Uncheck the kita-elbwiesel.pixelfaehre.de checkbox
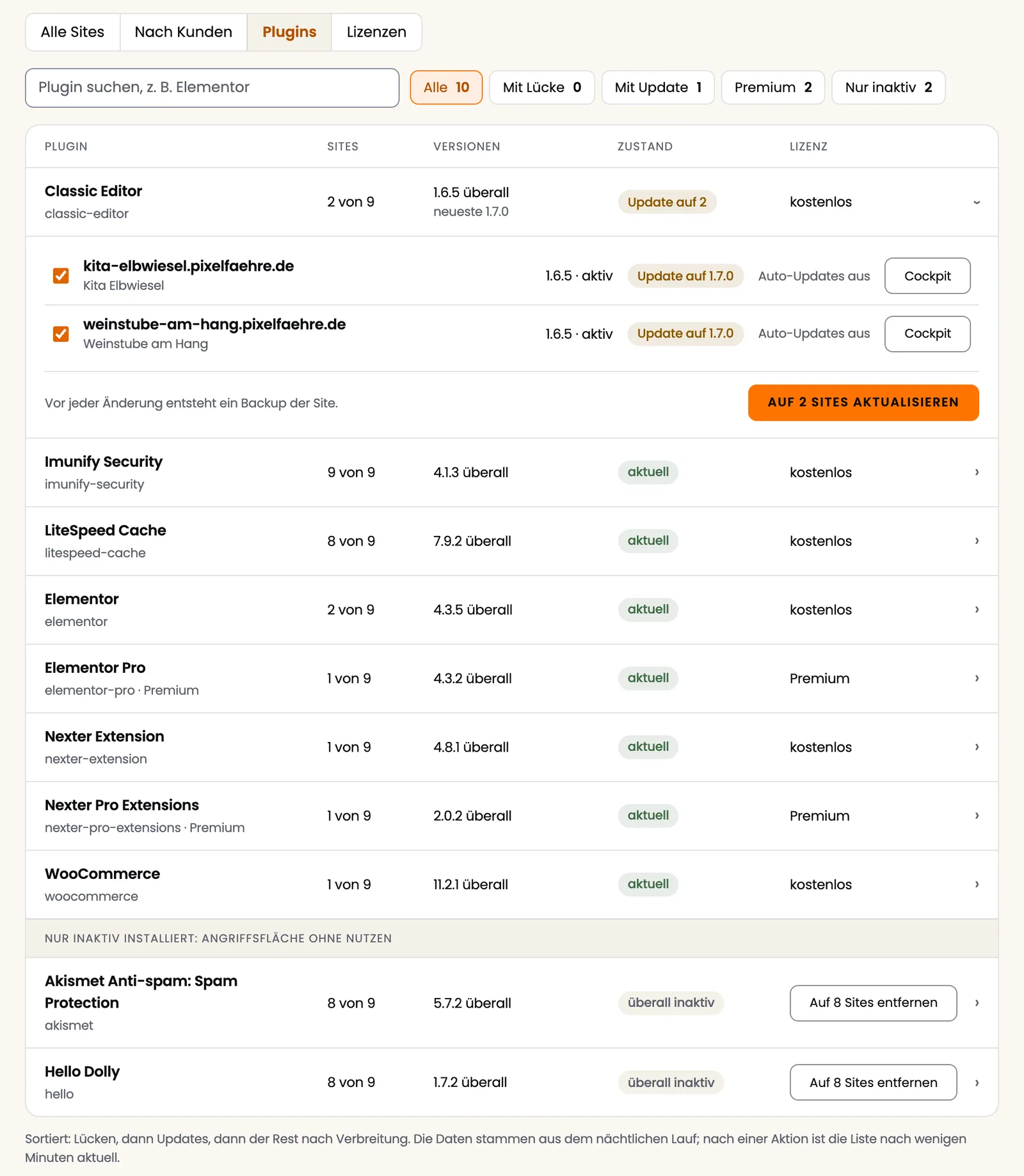 (x=61, y=276)
